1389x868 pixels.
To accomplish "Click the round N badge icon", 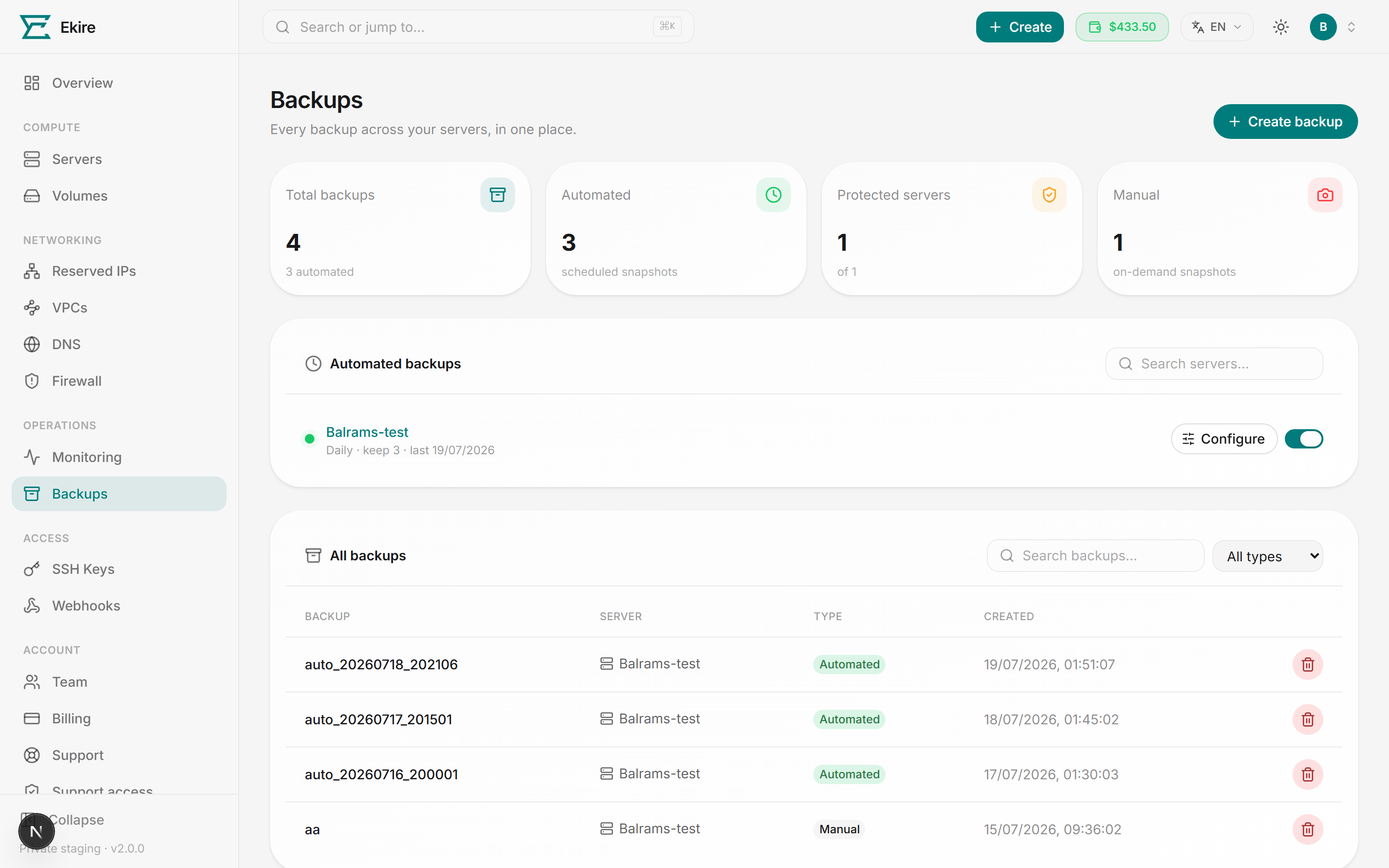I will pos(36,831).
